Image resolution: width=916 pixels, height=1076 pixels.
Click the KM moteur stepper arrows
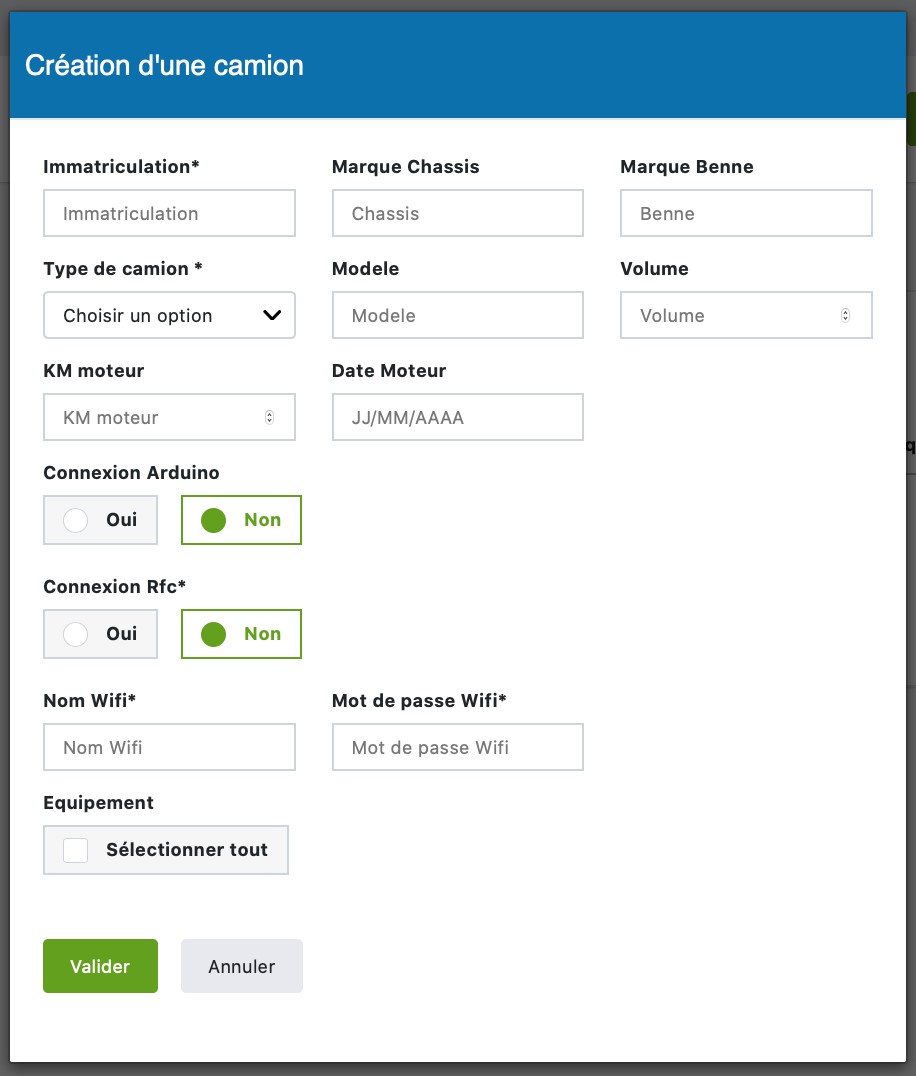point(269,417)
